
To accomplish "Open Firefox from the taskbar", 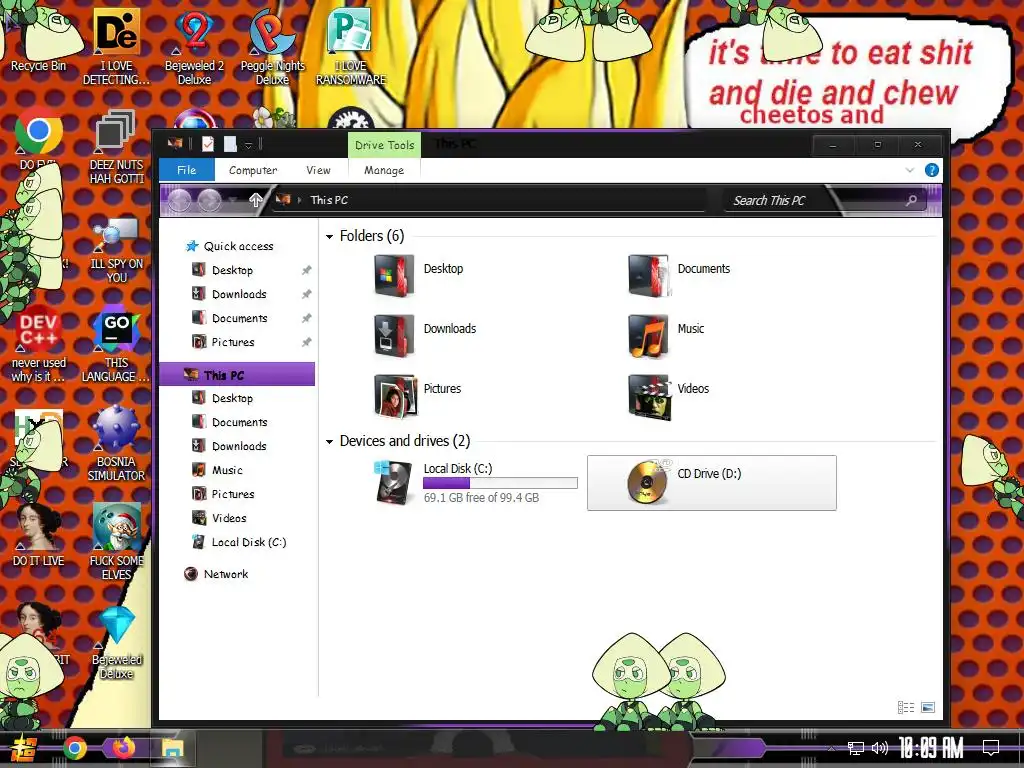I will point(123,748).
